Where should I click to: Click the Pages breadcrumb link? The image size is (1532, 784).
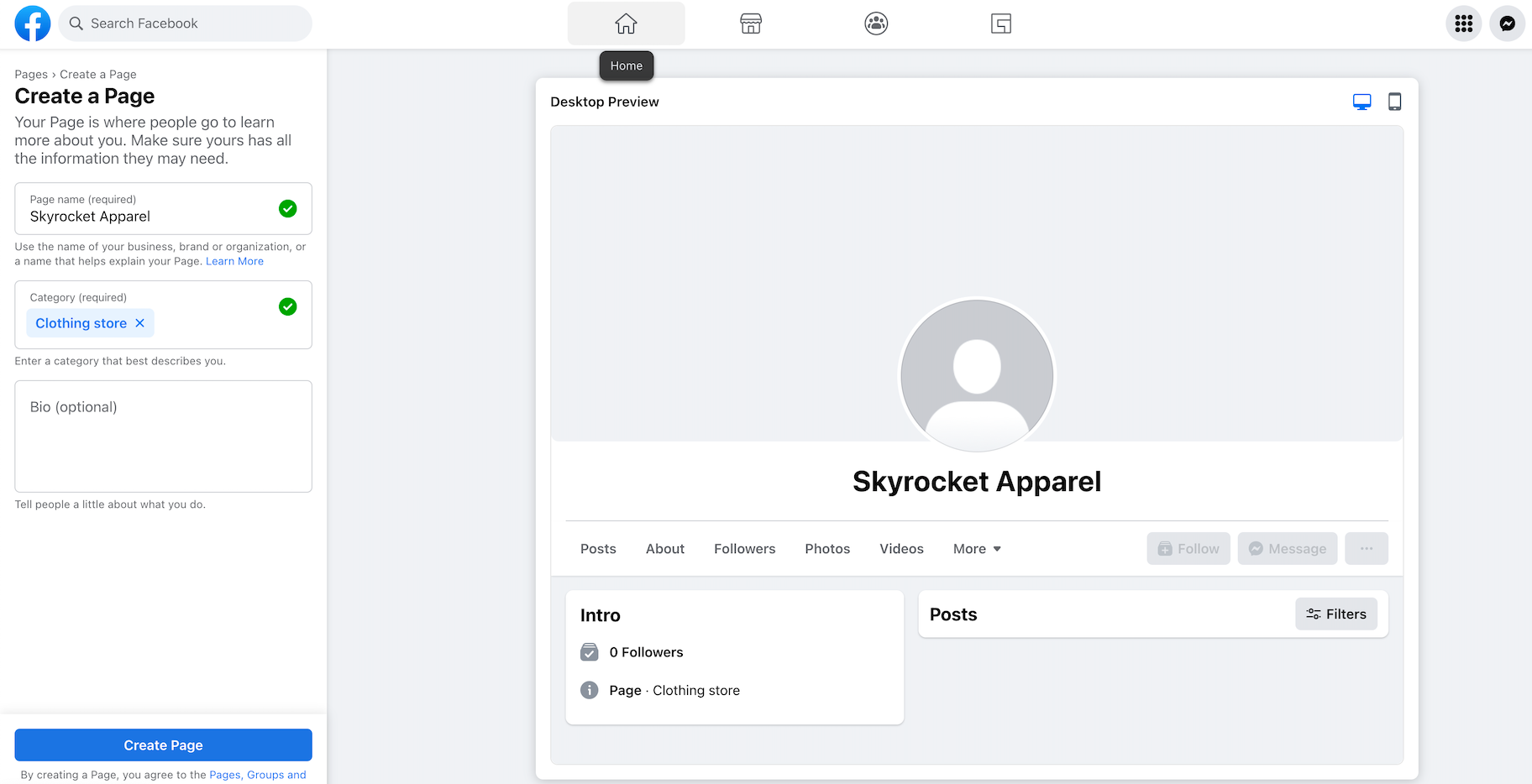(x=31, y=75)
